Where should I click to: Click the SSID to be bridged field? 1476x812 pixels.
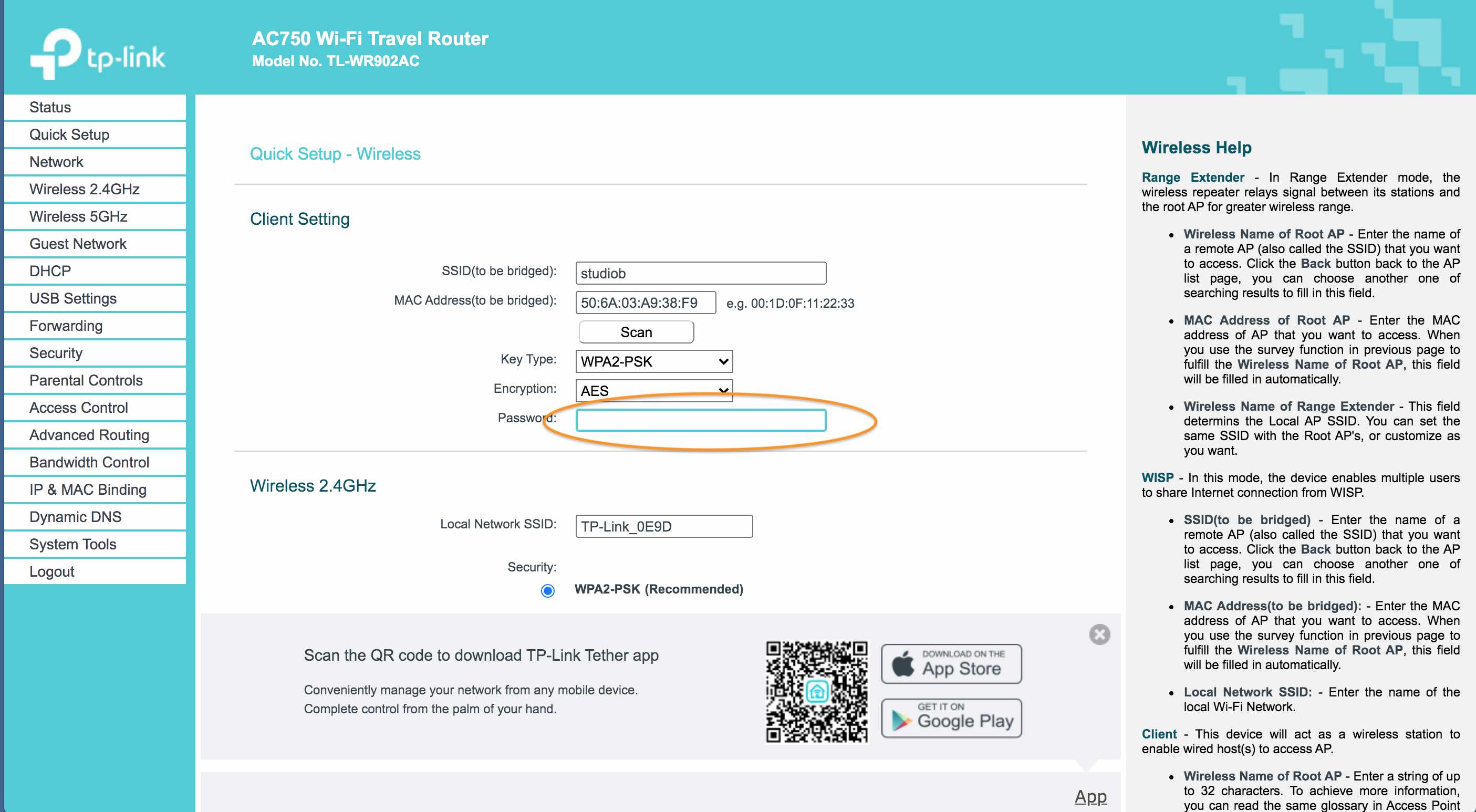tap(700, 273)
